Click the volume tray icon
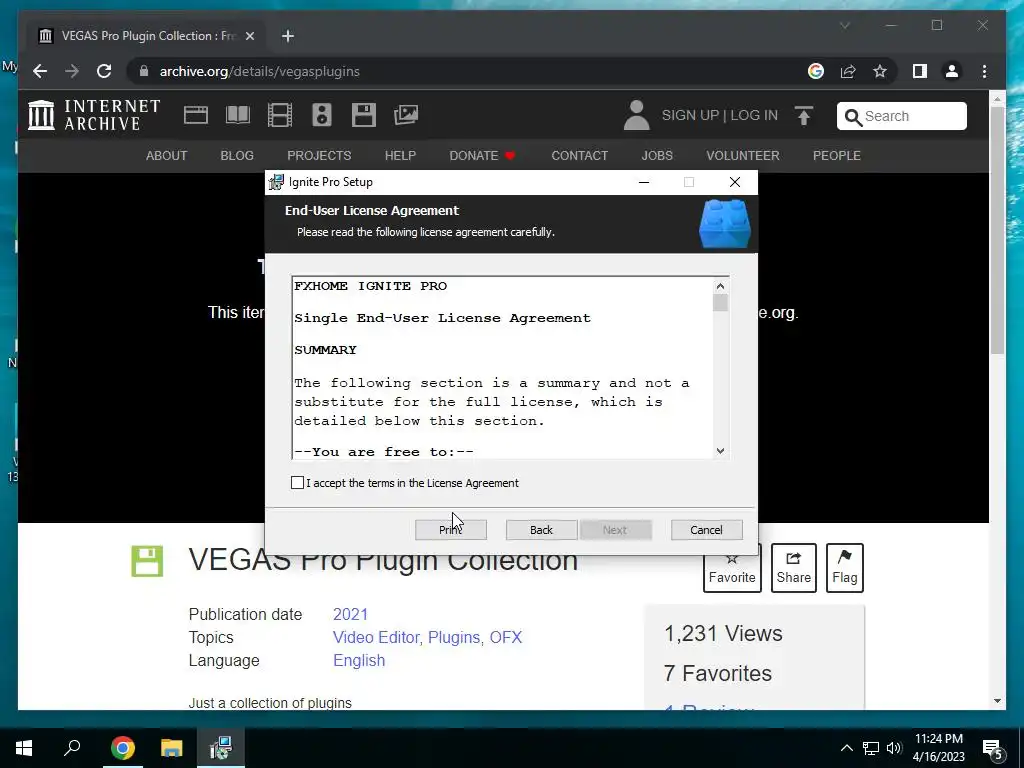The width and height of the screenshot is (1024, 768). (894, 748)
